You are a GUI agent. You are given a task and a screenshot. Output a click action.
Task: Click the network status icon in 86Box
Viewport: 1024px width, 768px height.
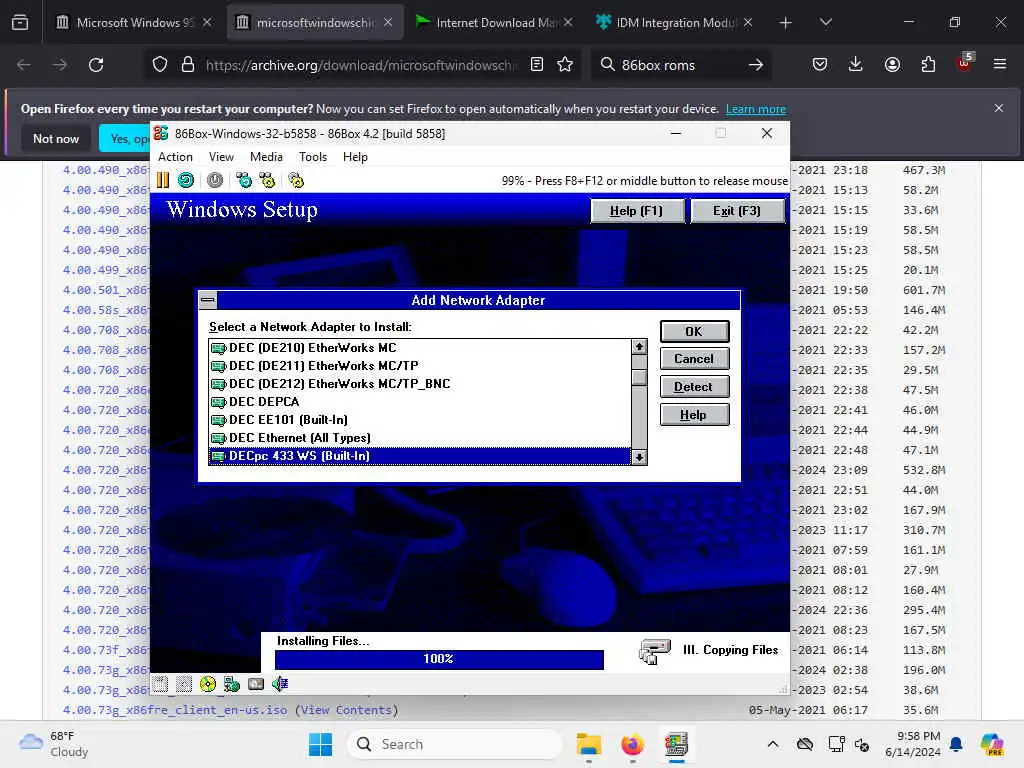(232, 684)
